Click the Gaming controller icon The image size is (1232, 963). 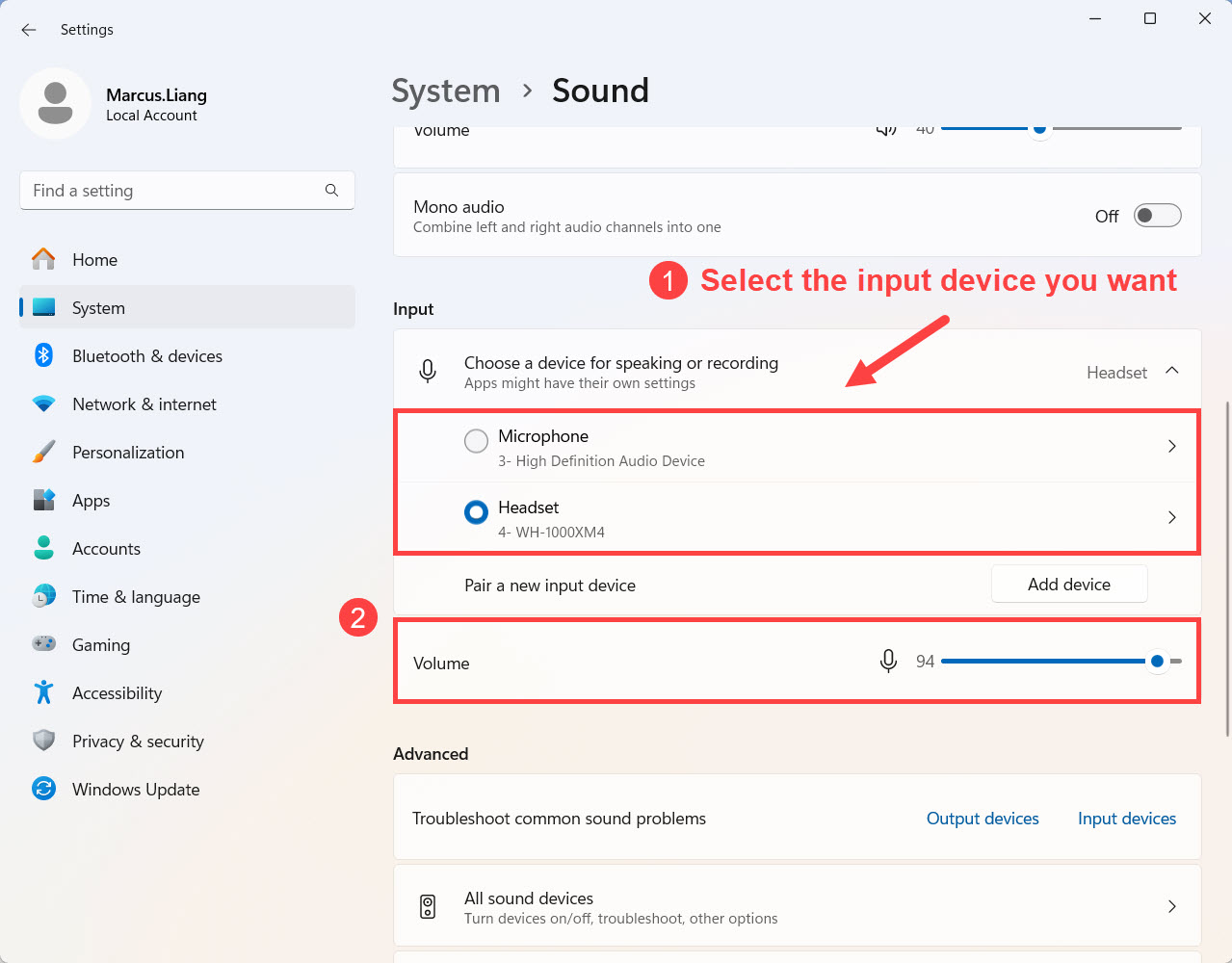(43, 644)
